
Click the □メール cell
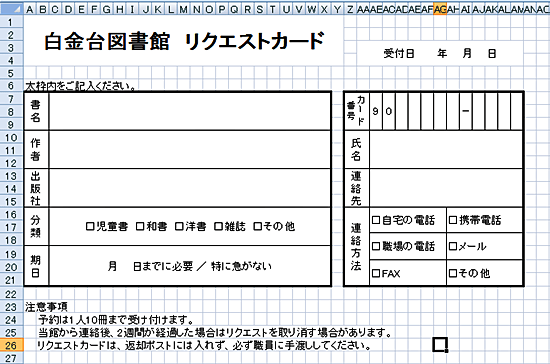pos(485,246)
